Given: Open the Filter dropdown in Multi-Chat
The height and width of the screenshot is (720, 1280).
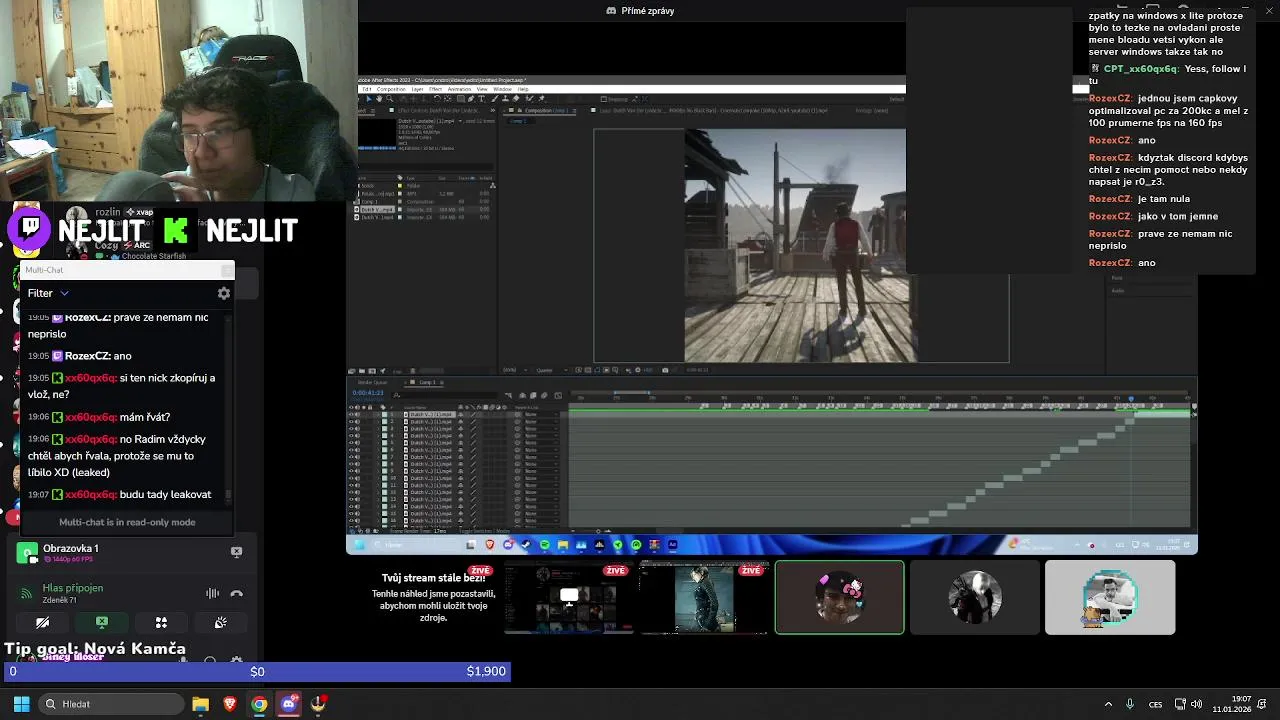Looking at the screenshot, I should click(48, 293).
